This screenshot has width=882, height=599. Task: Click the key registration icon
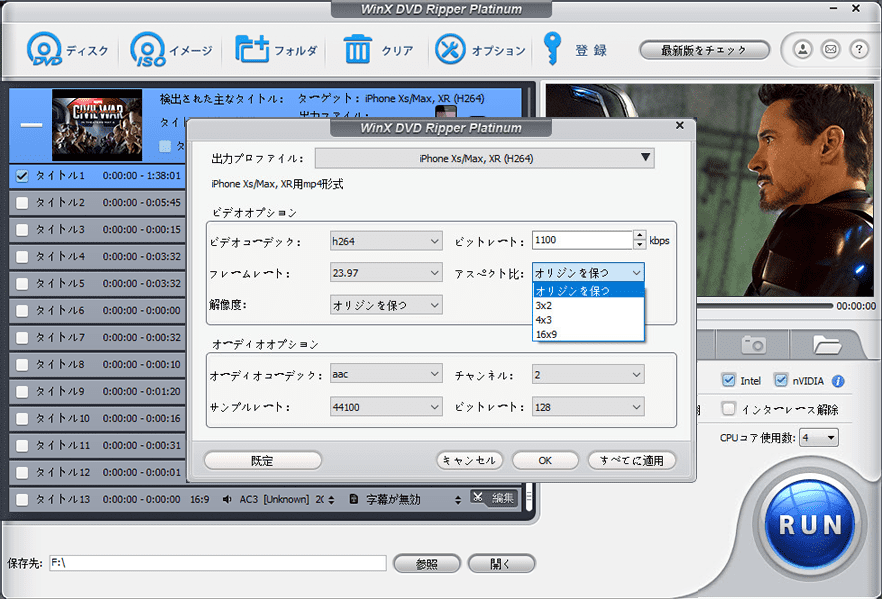(x=552, y=48)
